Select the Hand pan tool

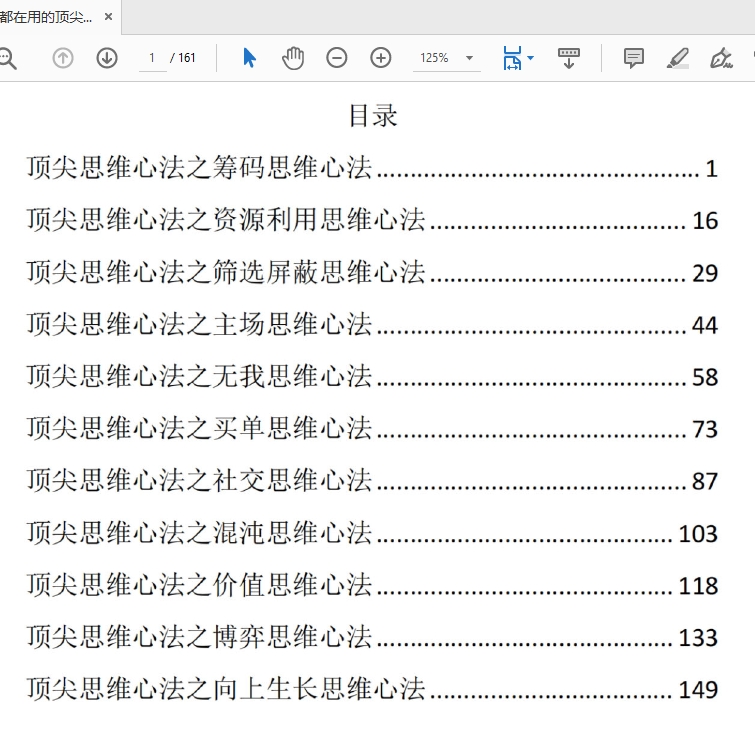293,58
